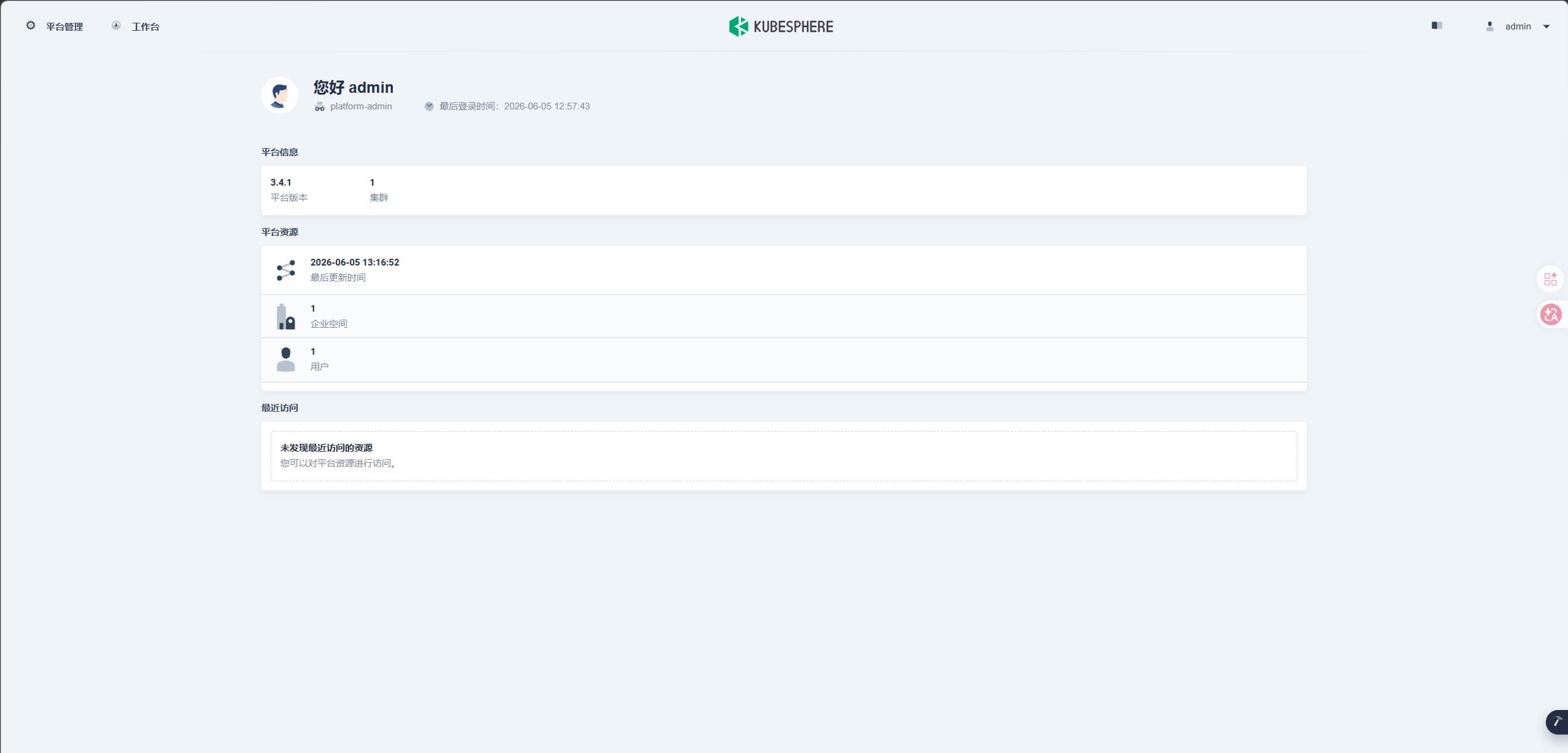
Task: Open the 集群 cluster count entry
Action: coord(379,190)
